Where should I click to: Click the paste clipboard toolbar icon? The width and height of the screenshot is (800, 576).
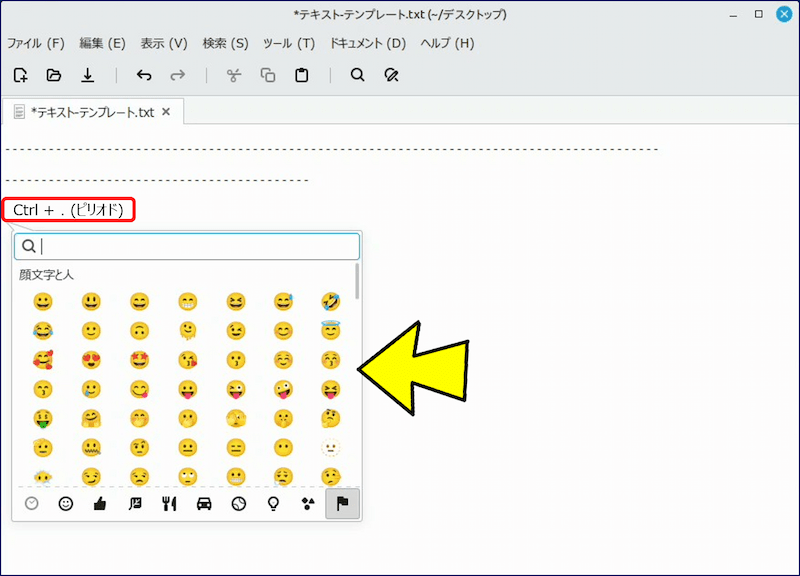point(301,75)
